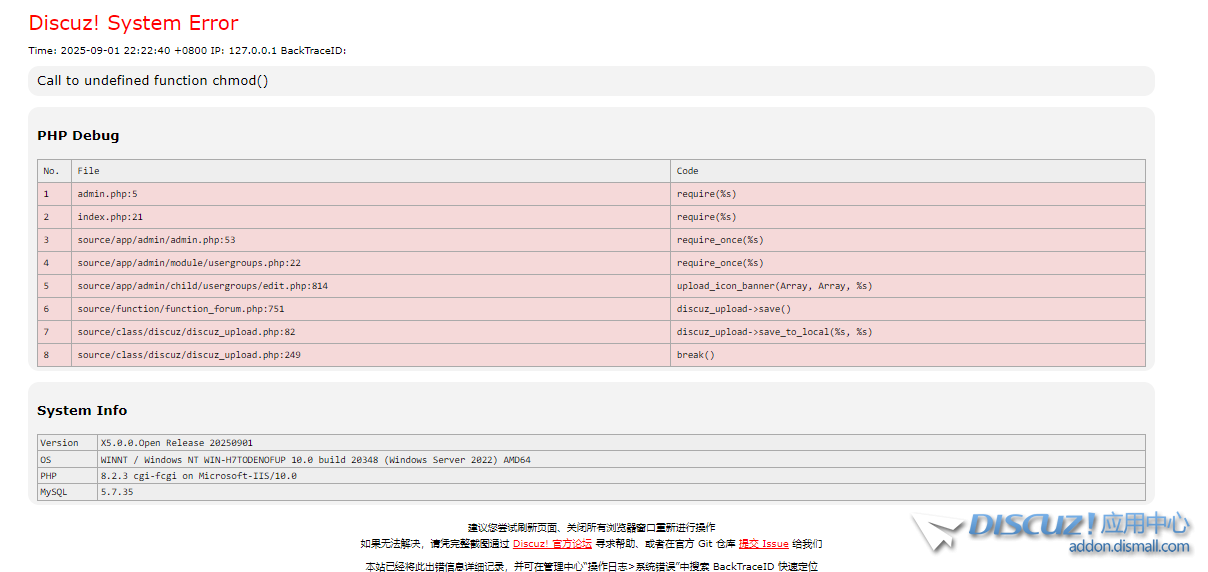Select 'source/class/discuz/discuz_upload.php:82' cell
The image size is (1208, 572).
(371, 332)
